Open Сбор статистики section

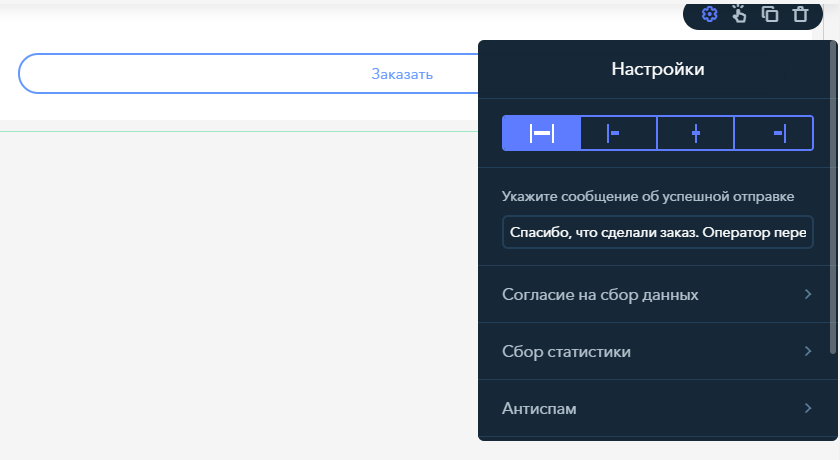[x=657, y=351]
